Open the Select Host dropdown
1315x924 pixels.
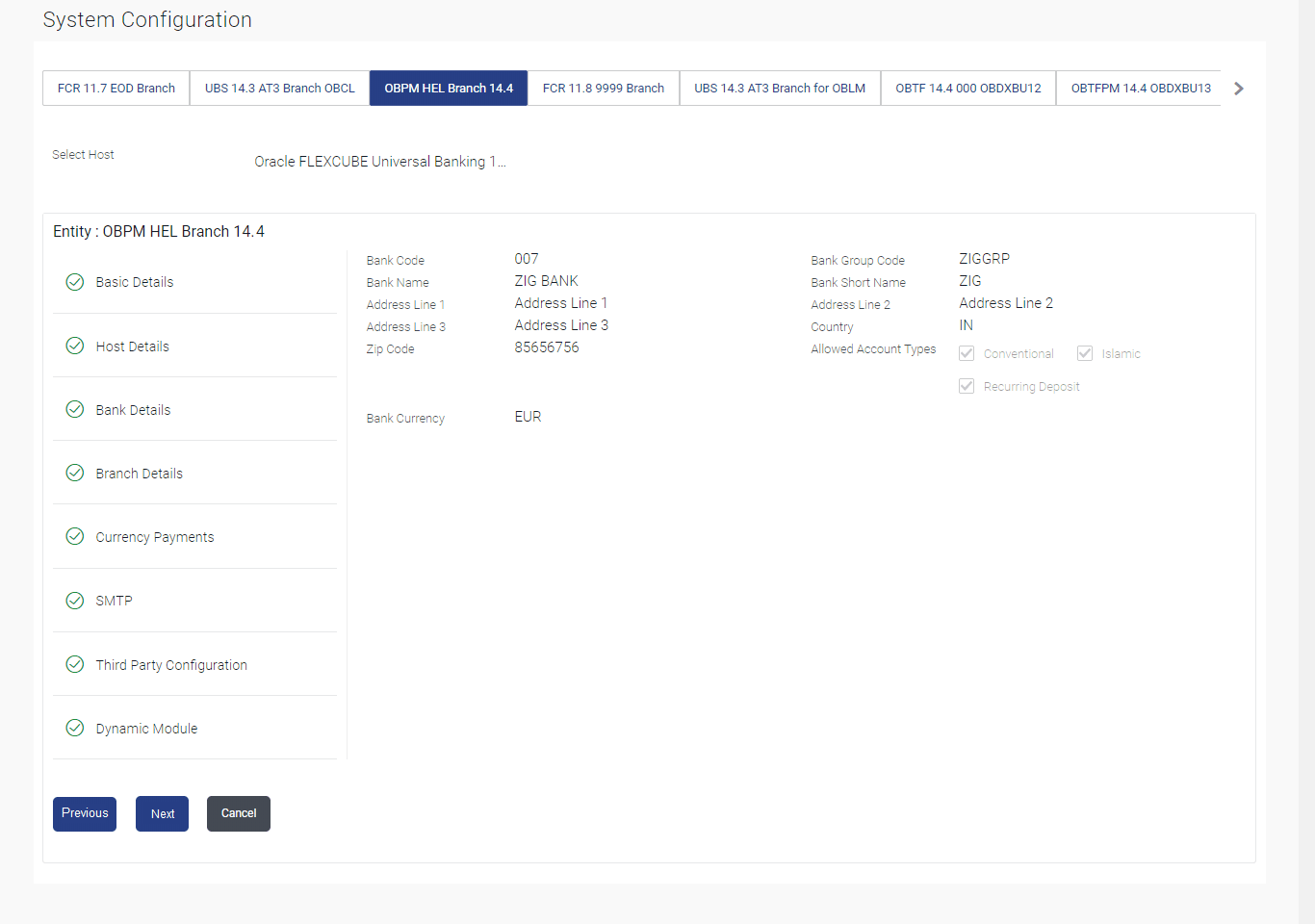(380, 162)
